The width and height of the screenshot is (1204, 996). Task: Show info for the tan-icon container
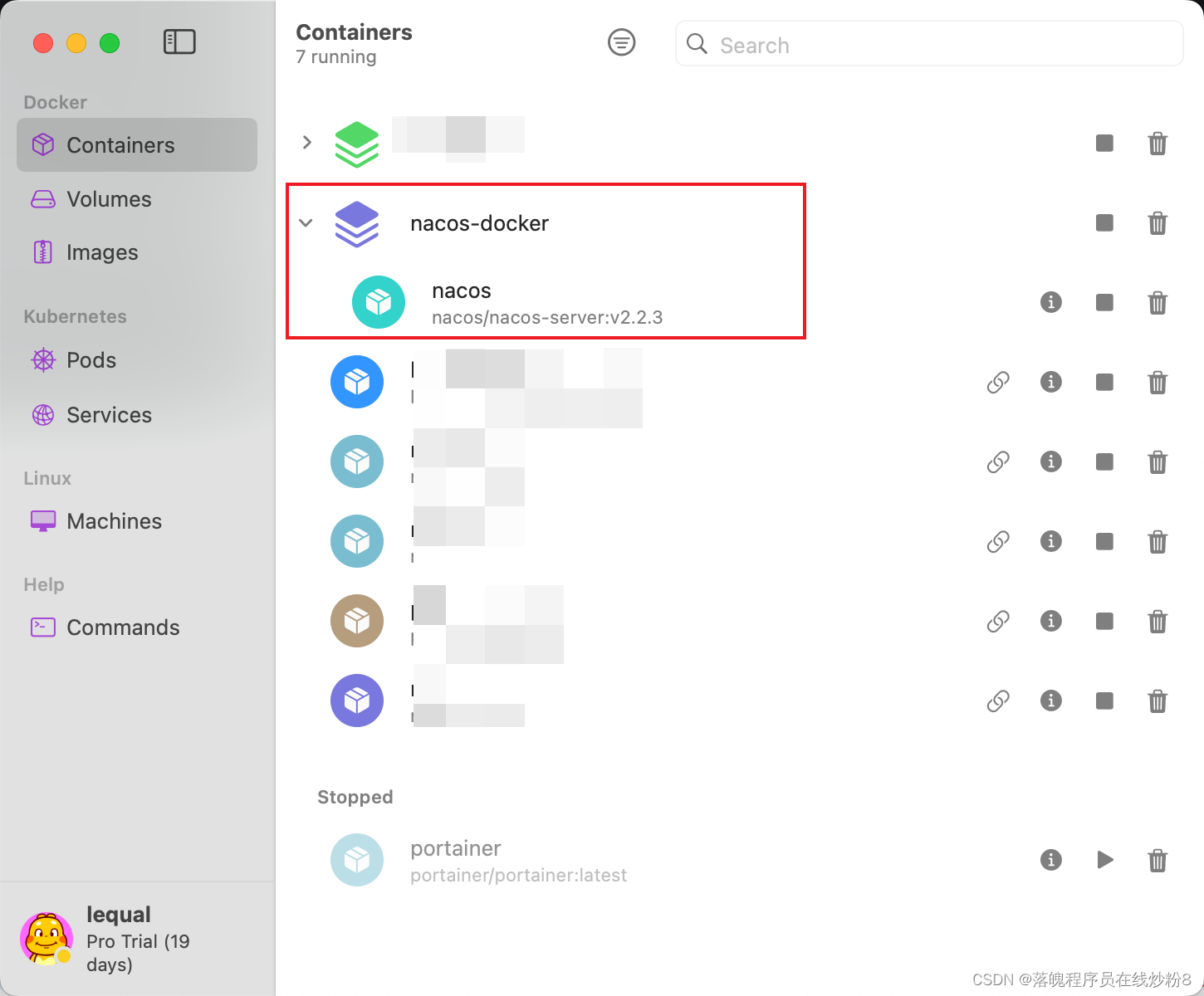[1051, 621]
